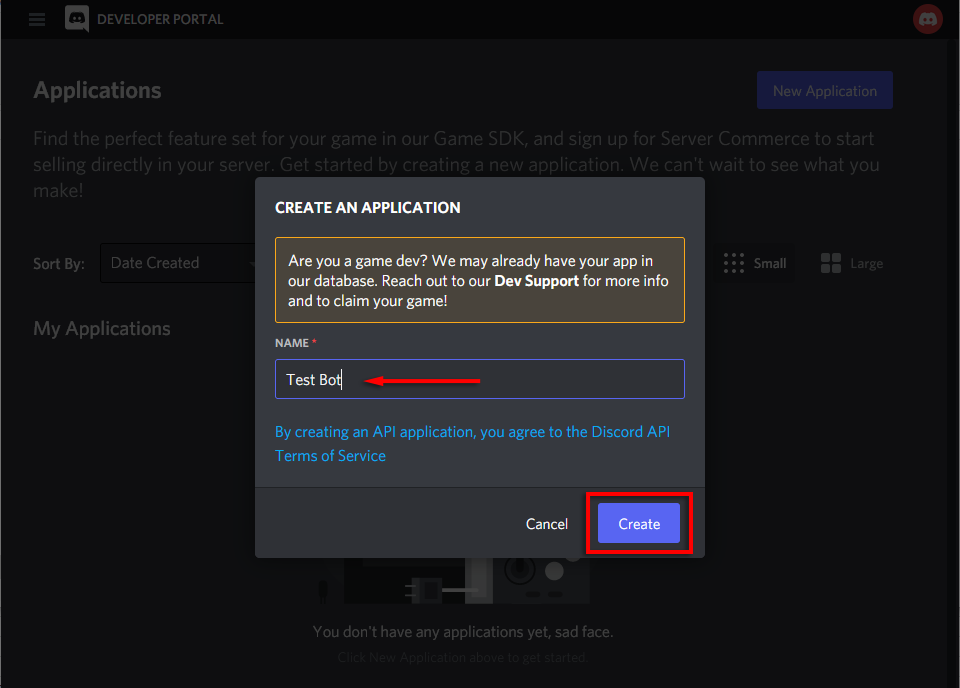The height and width of the screenshot is (688, 960).
Task: Click the Discord logo icon
Action: point(77,19)
